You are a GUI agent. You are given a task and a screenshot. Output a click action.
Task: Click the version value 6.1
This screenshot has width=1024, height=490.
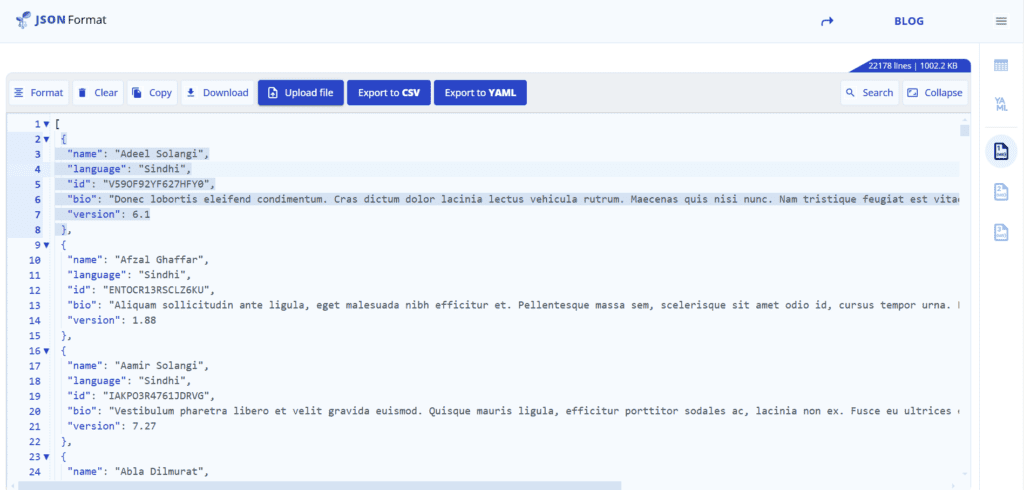tap(142, 214)
